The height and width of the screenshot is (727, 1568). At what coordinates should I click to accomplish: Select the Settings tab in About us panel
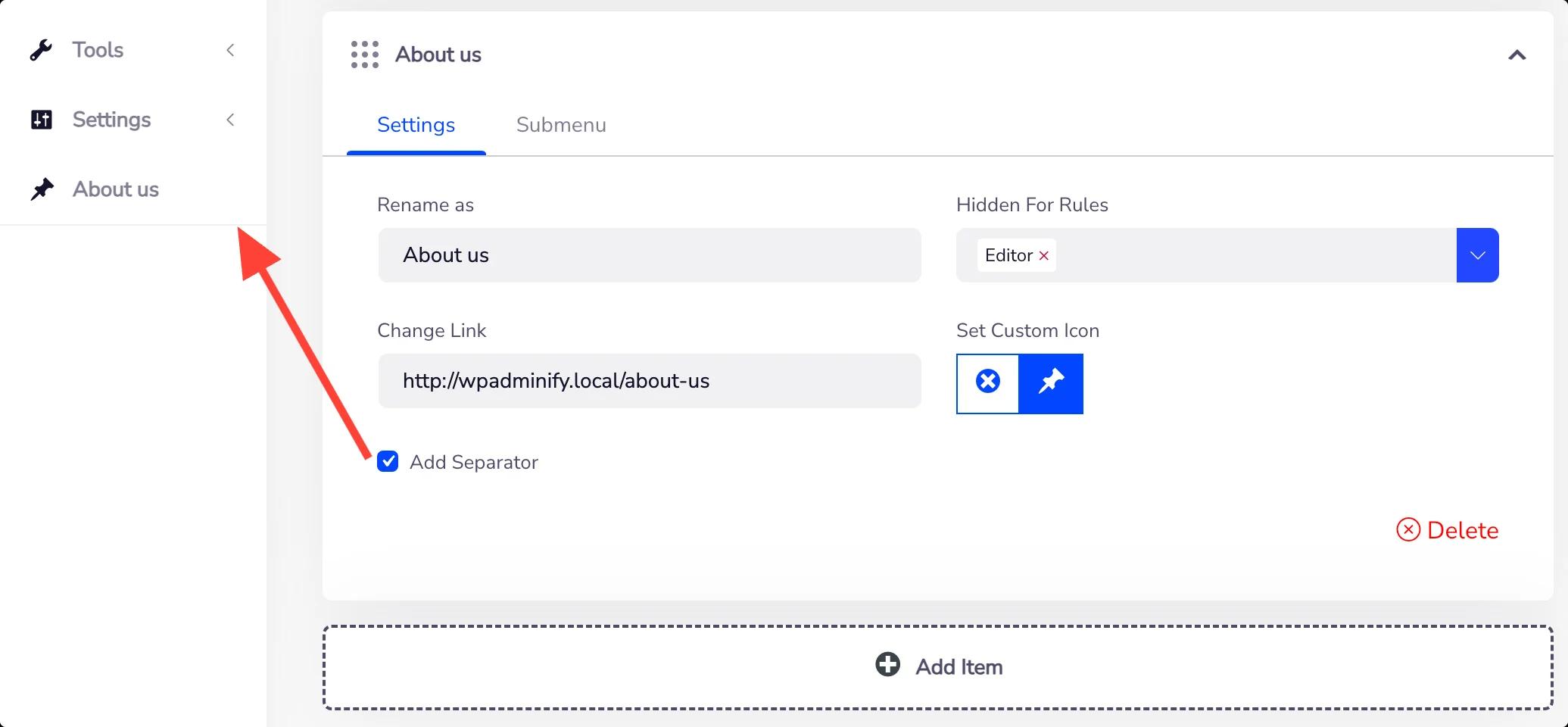pyautogui.click(x=416, y=125)
